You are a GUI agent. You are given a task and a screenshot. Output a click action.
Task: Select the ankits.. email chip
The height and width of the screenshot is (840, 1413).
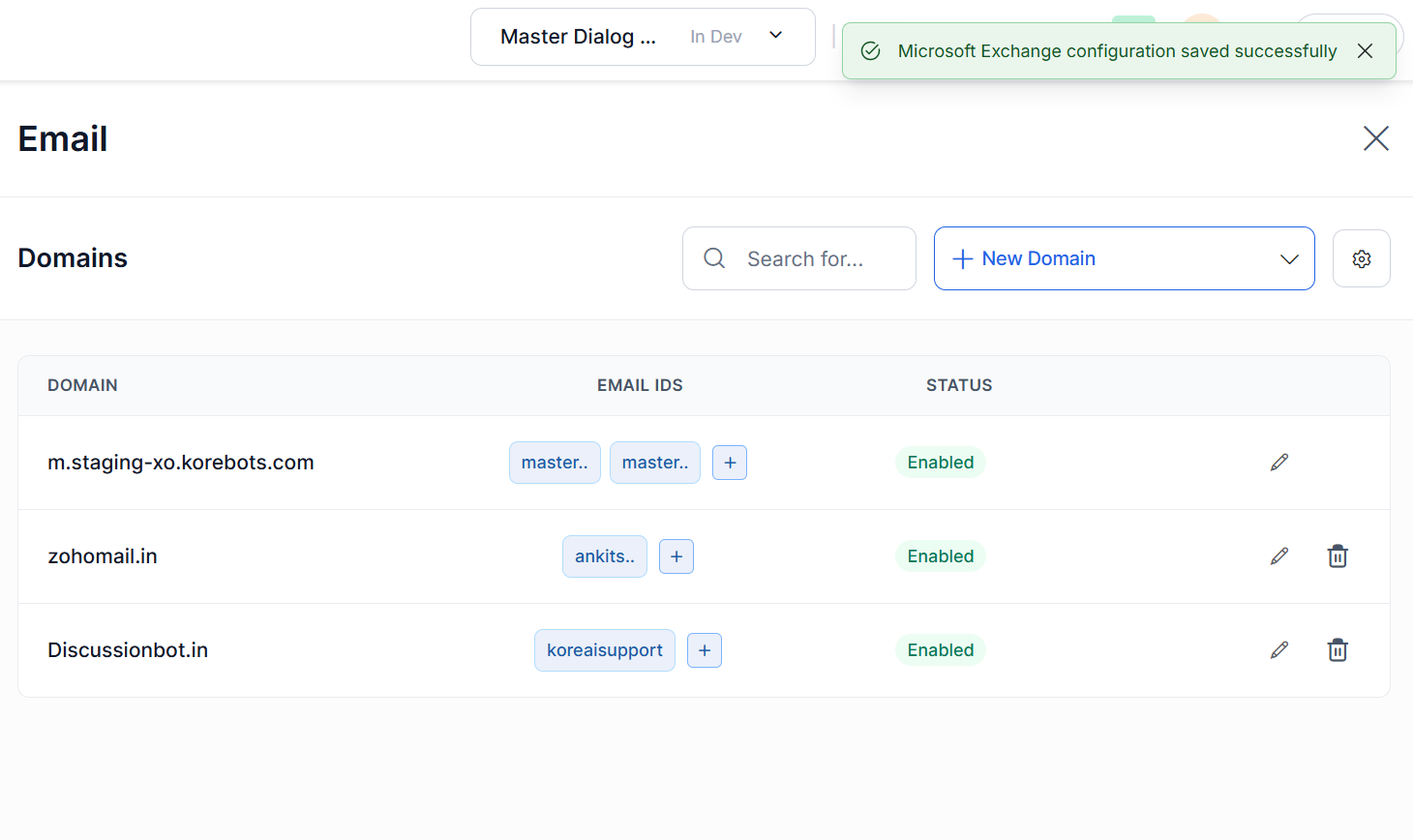coord(604,556)
